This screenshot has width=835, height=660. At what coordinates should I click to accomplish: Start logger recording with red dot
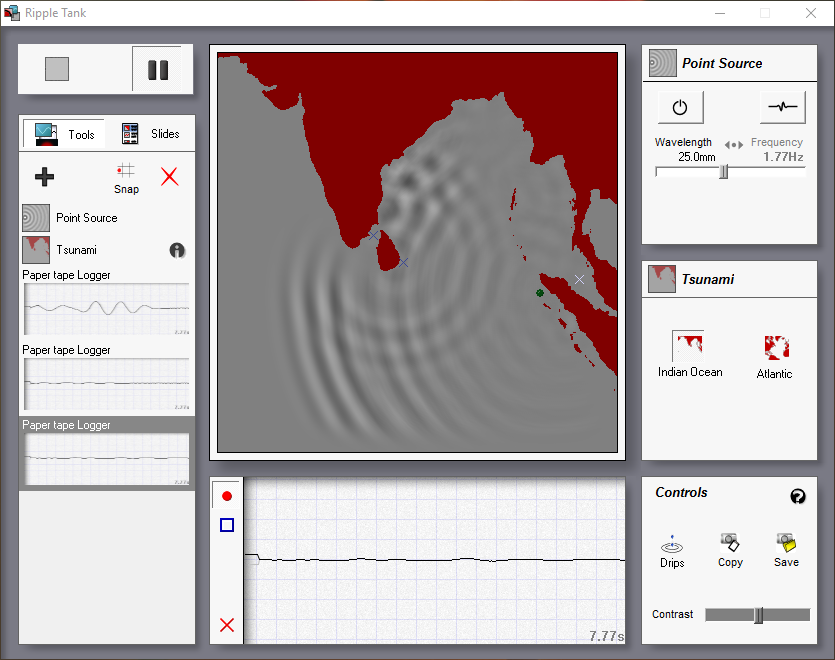coord(227,496)
